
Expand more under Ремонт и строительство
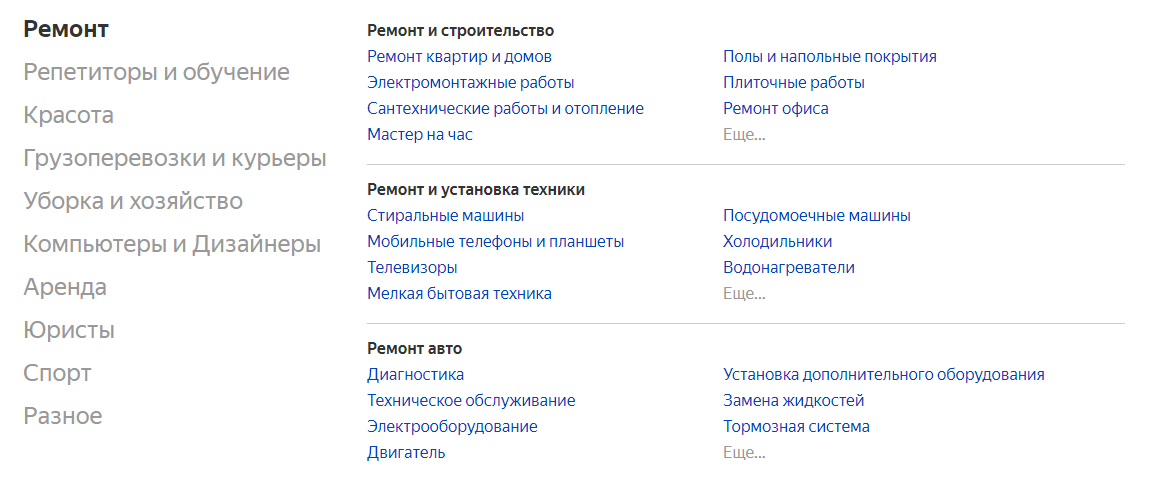[744, 135]
